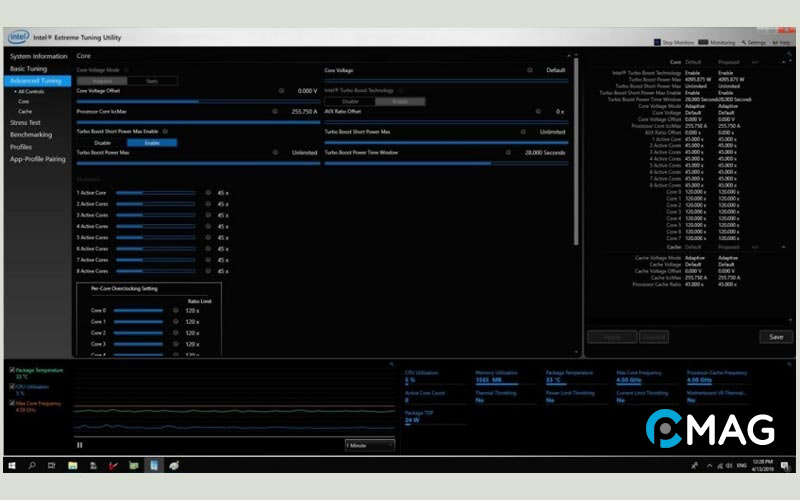Open System Information in the sidebar
This screenshot has height=500, width=800.
click(39, 56)
